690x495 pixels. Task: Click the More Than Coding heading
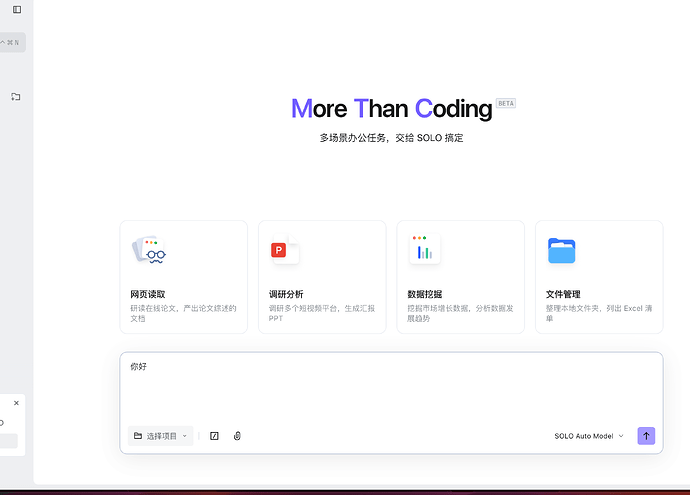click(392, 109)
